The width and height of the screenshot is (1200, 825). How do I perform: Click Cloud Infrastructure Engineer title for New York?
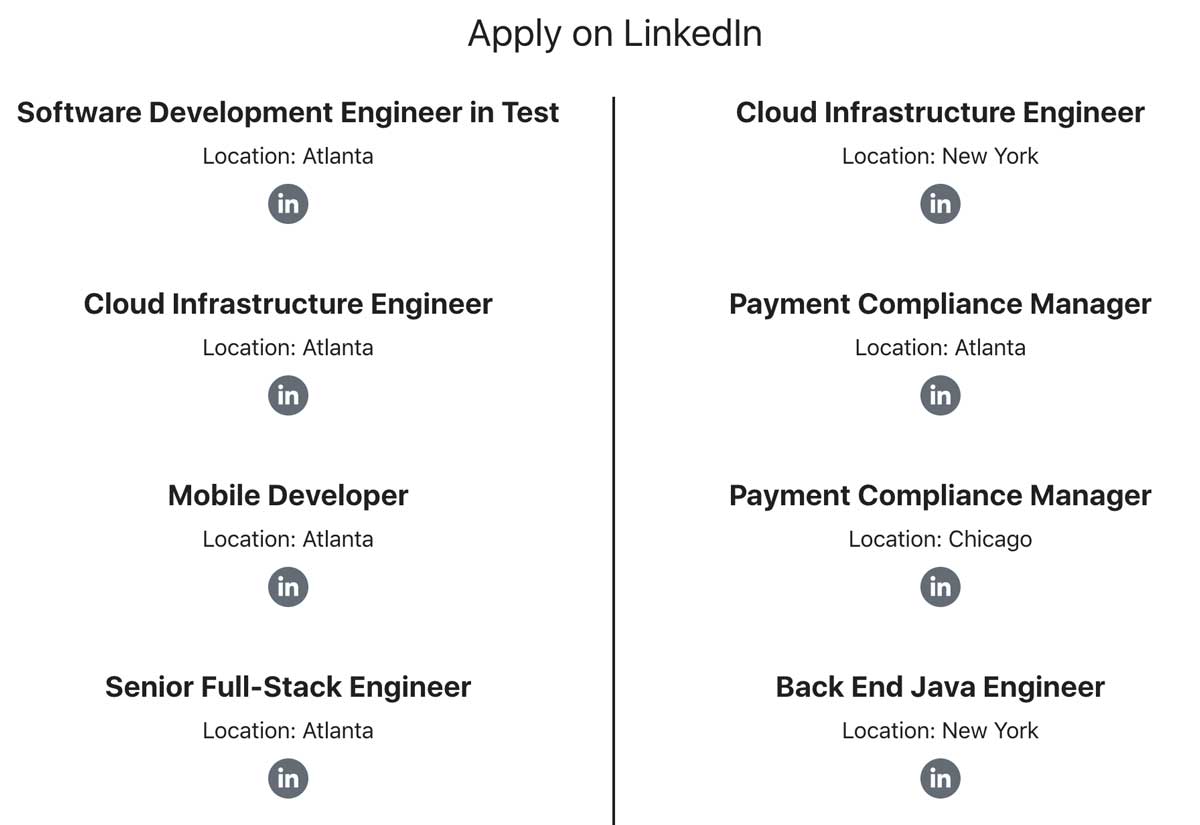[940, 113]
